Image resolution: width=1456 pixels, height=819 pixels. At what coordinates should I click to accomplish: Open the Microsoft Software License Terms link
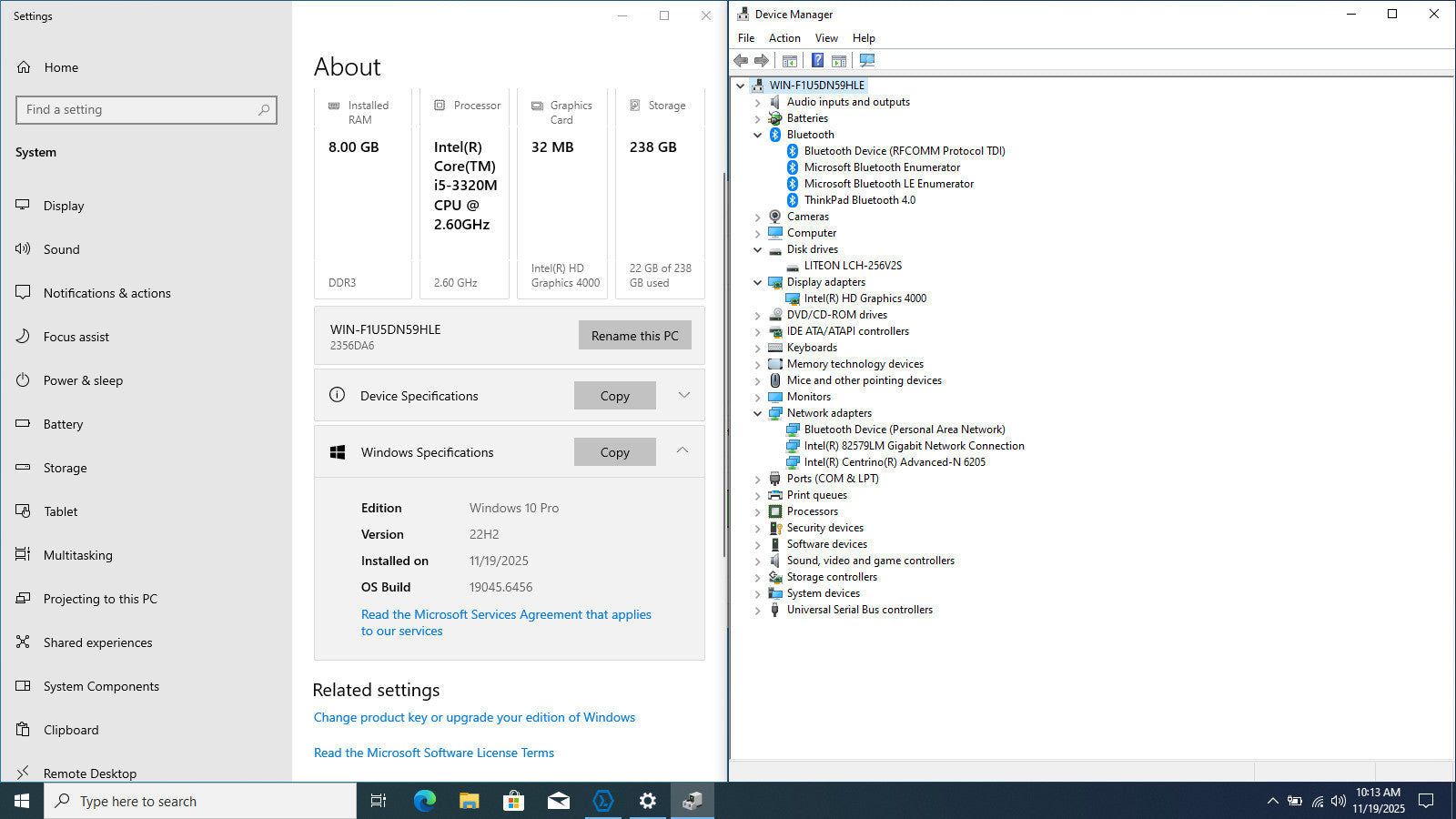(433, 753)
